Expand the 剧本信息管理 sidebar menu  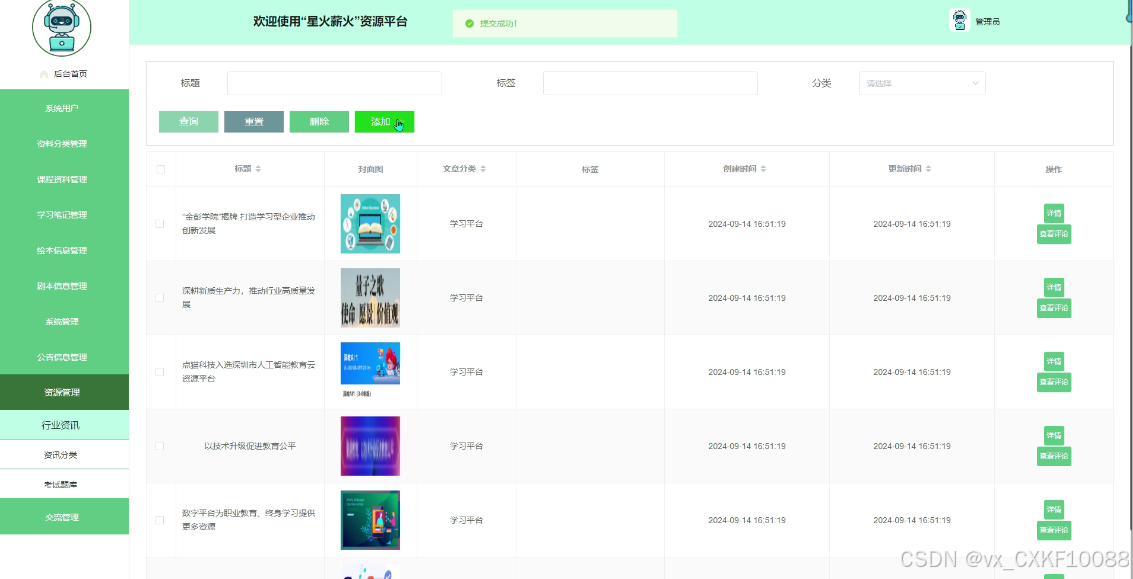64,286
